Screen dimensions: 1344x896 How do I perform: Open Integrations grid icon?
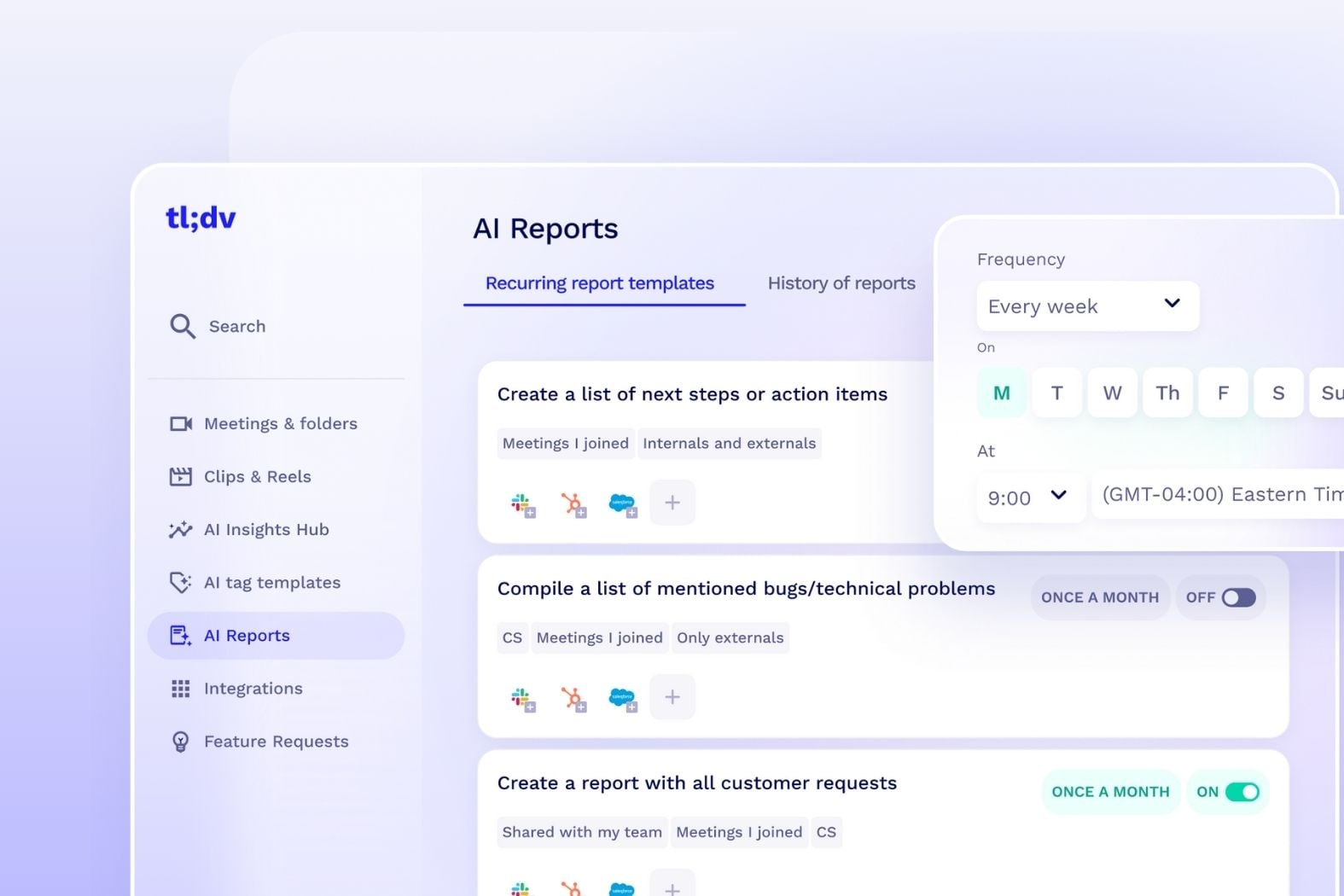click(x=181, y=689)
